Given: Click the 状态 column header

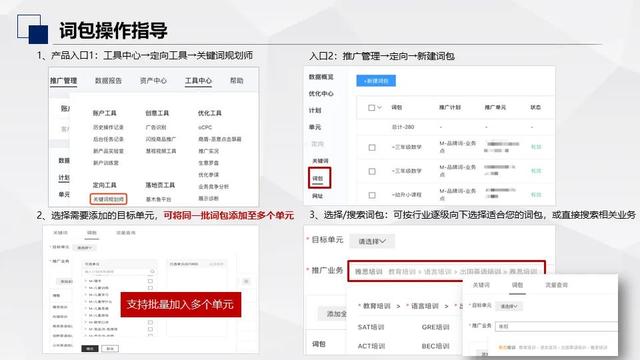Looking at the screenshot, I should pos(536,107).
